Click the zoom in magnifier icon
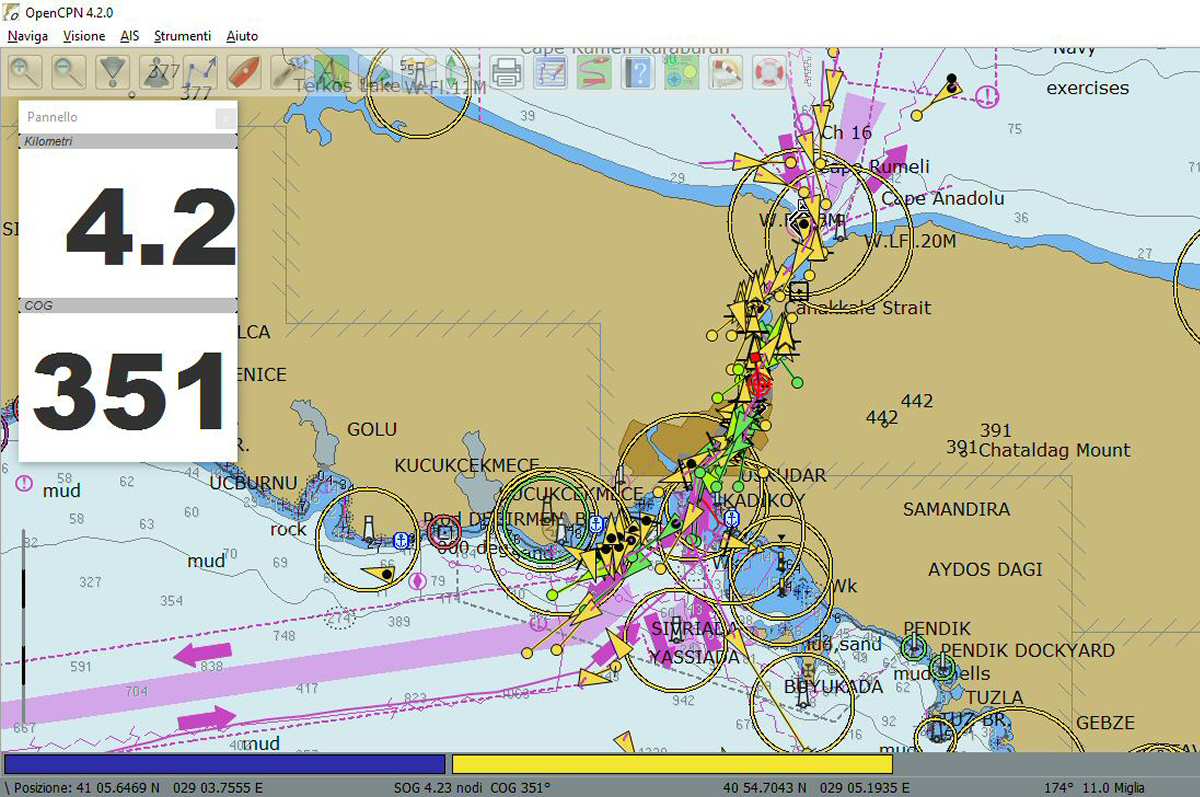Viewport: 1200px width, 797px height. point(26,72)
